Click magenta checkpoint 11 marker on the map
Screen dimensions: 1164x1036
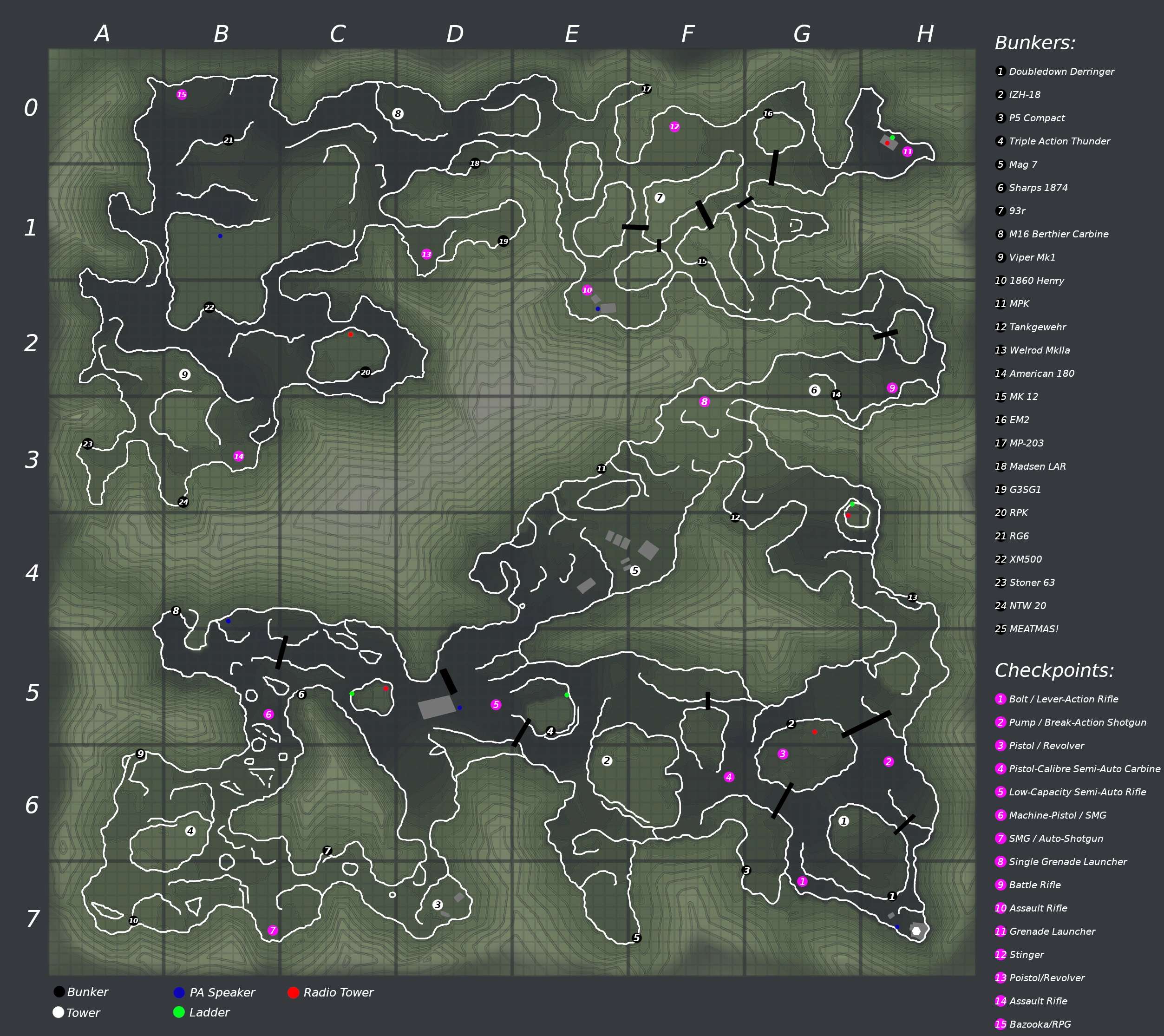[x=908, y=151]
